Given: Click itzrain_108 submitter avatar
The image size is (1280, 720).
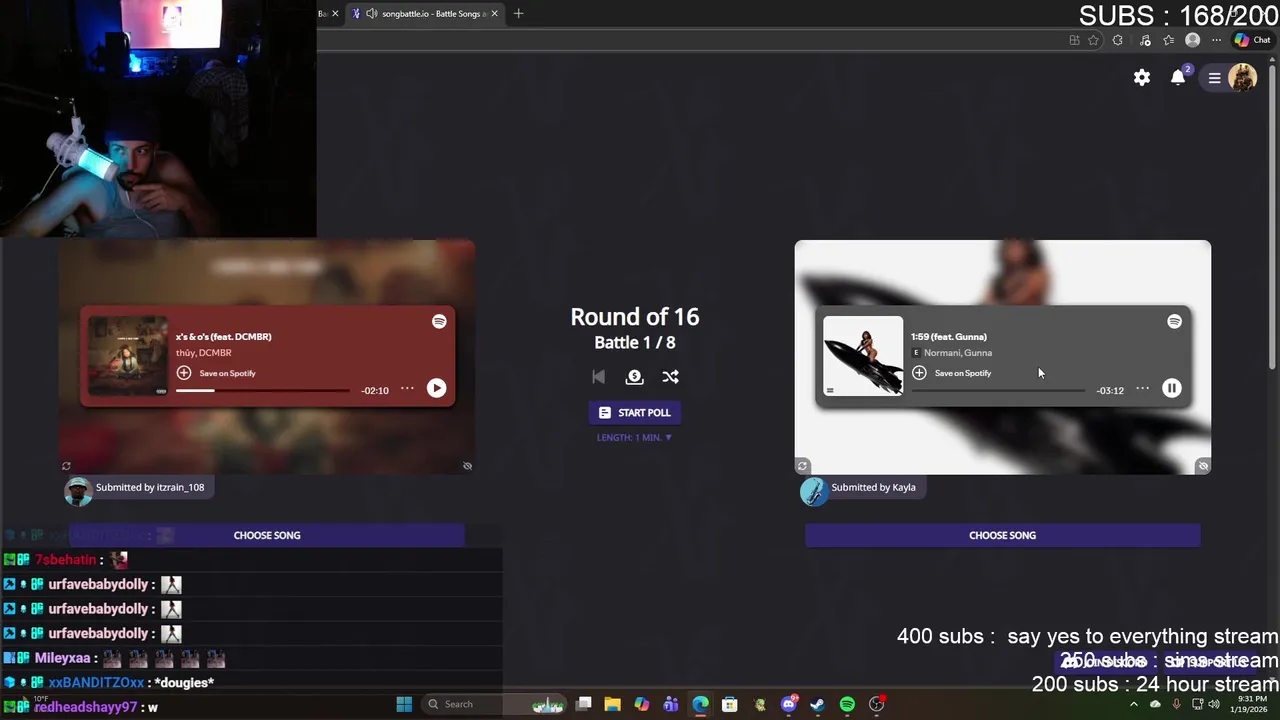Looking at the screenshot, I should click(78, 491).
